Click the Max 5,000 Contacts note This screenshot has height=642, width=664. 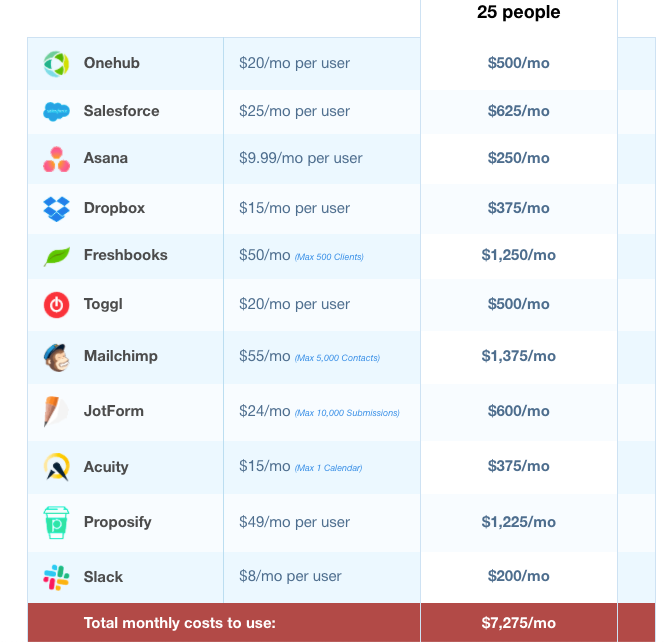(x=337, y=358)
